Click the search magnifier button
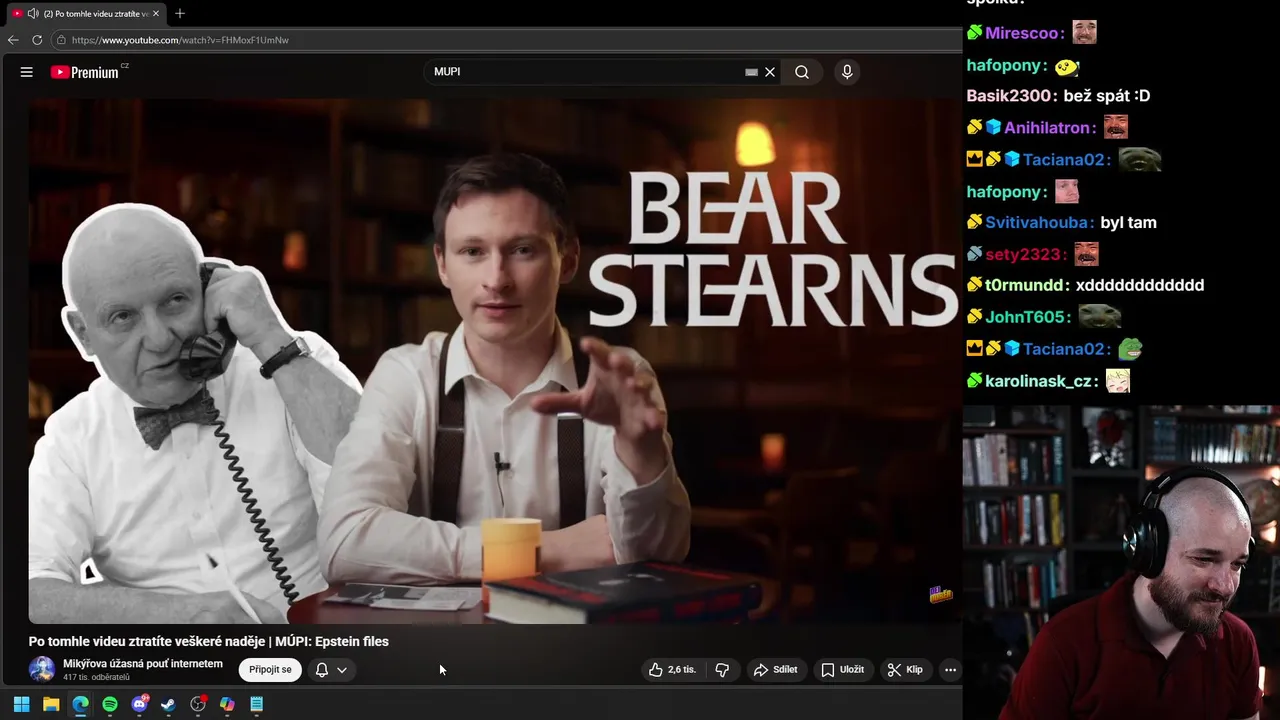The height and width of the screenshot is (720, 1280). point(802,72)
